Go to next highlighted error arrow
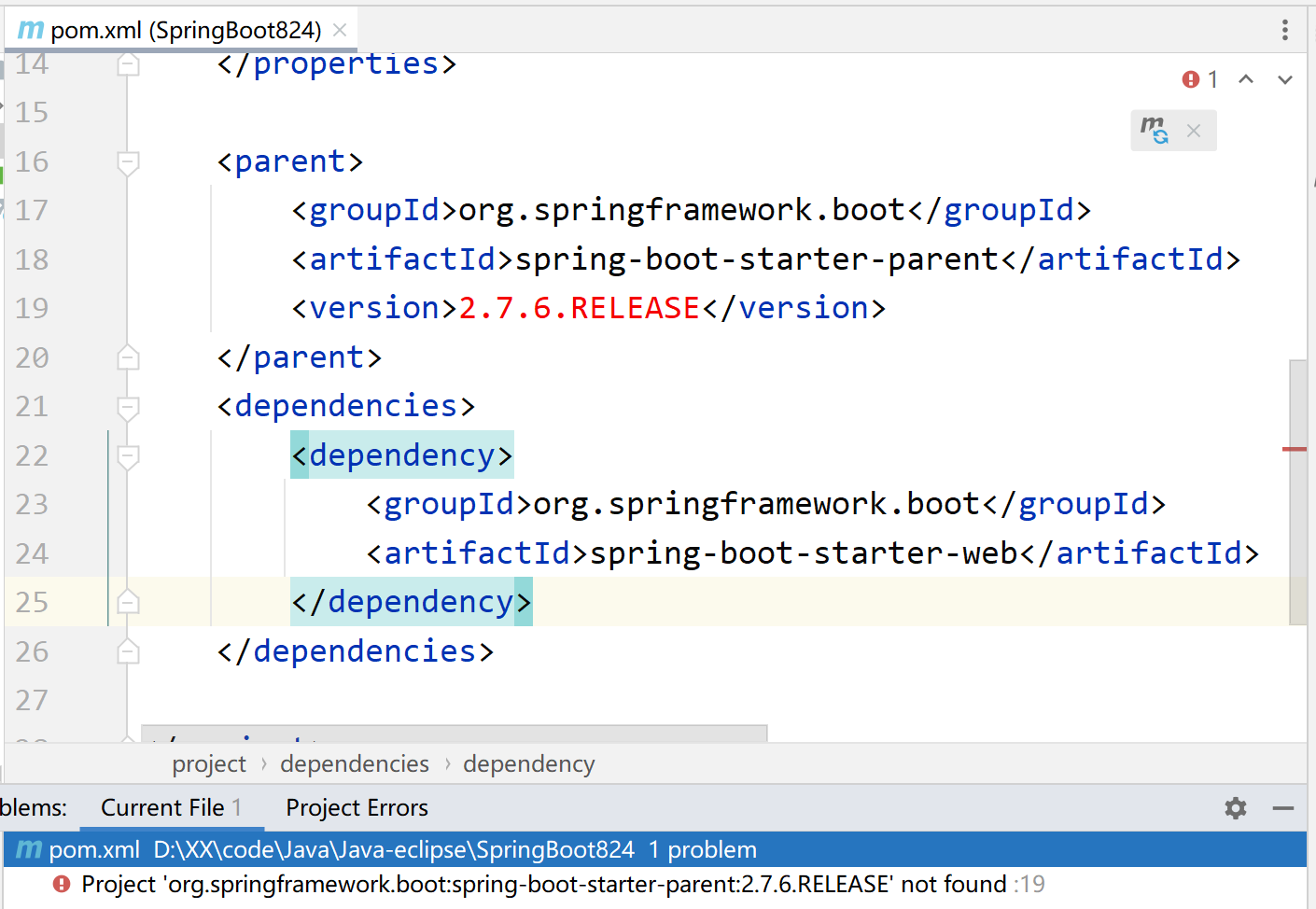Screen dimensions: 1316x909 (1285, 79)
